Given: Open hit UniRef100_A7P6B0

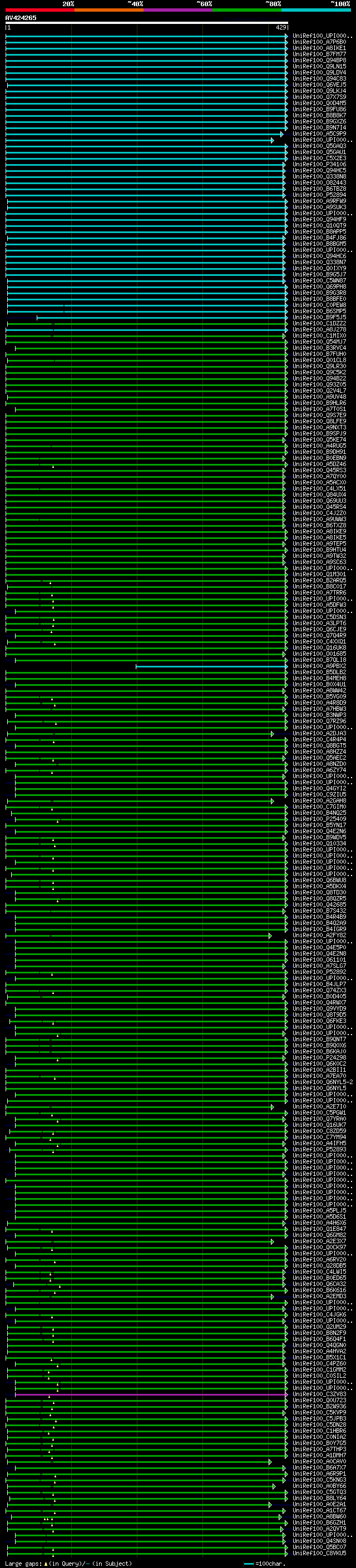Looking at the screenshot, I should click(x=319, y=42).
